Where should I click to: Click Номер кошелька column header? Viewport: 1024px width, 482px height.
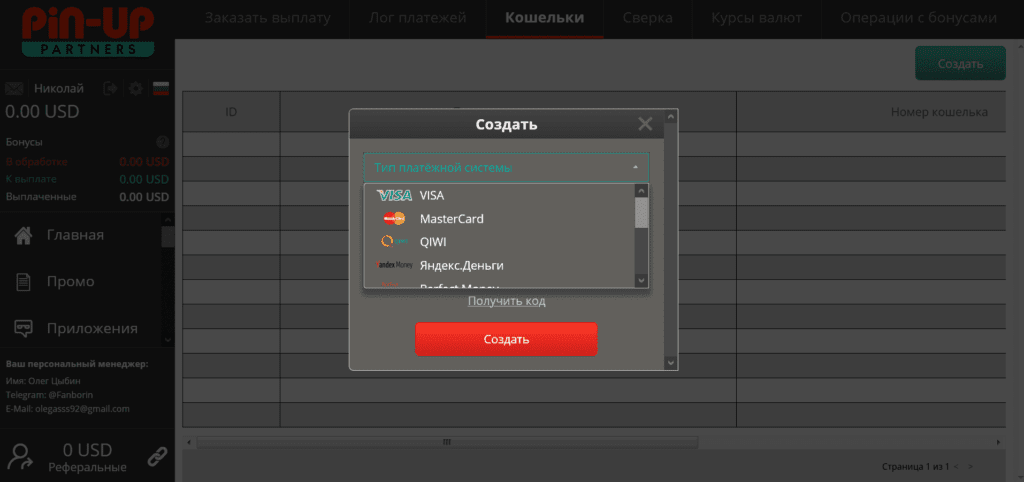click(x=939, y=112)
